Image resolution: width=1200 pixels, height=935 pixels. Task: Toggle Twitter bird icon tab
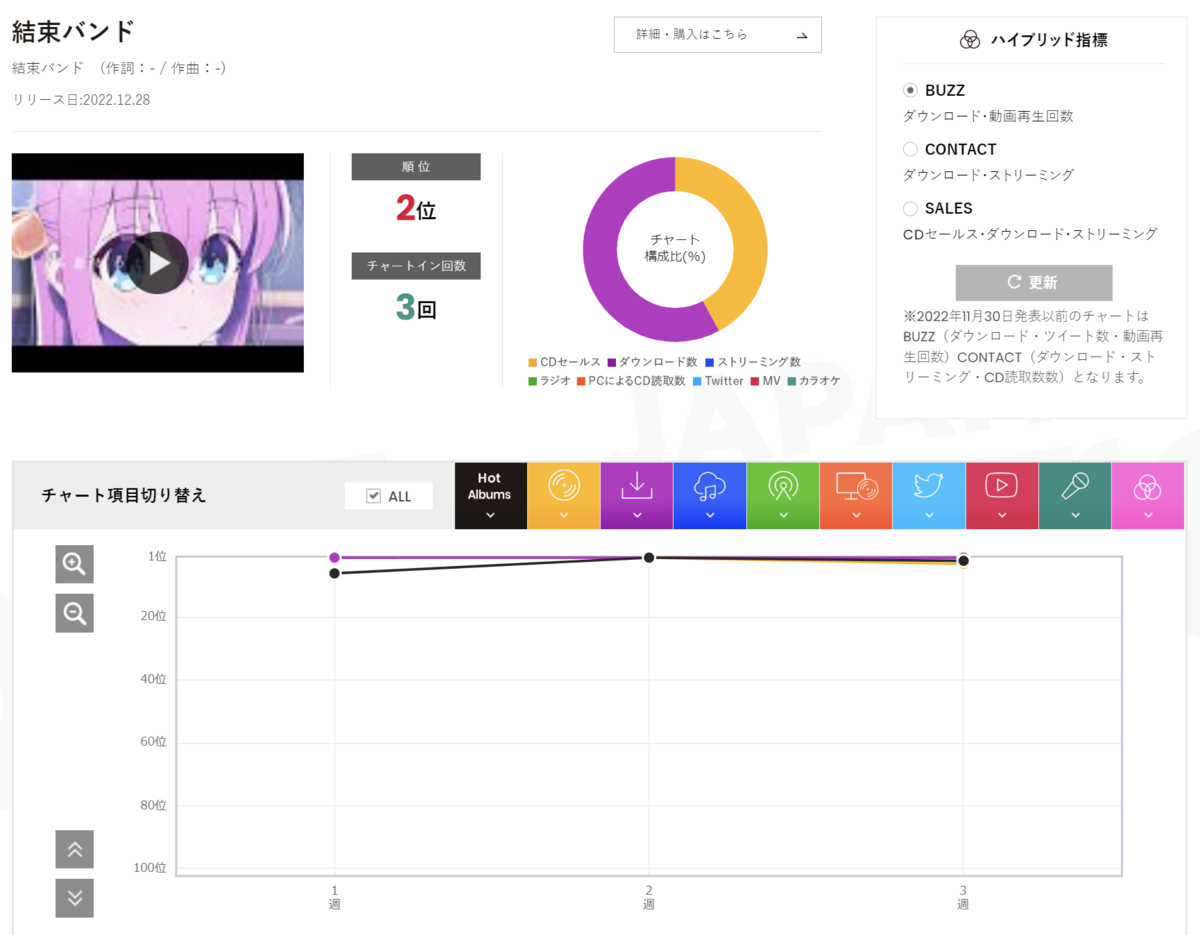pos(929,496)
